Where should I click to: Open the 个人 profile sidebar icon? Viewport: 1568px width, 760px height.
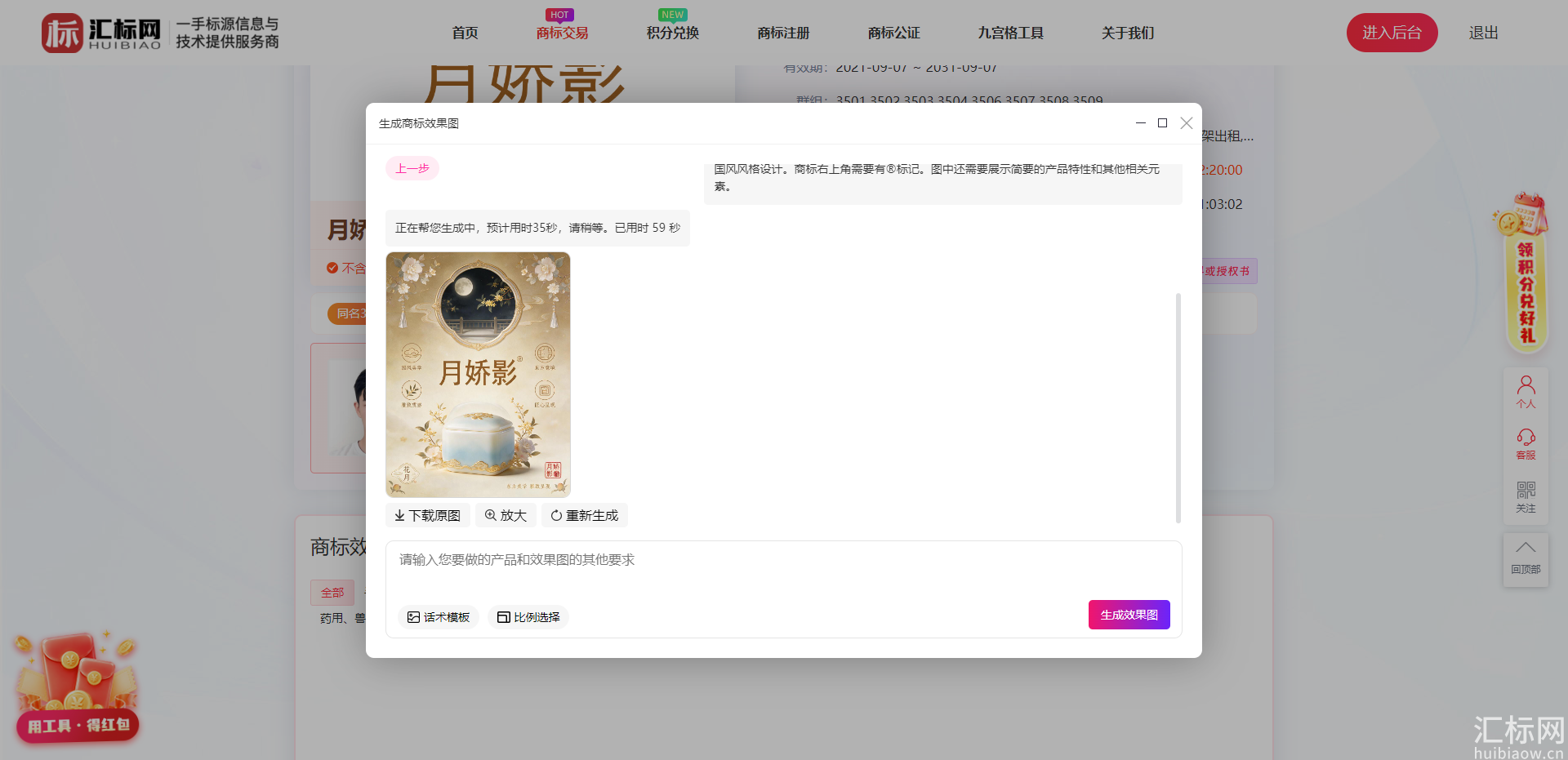point(1526,392)
